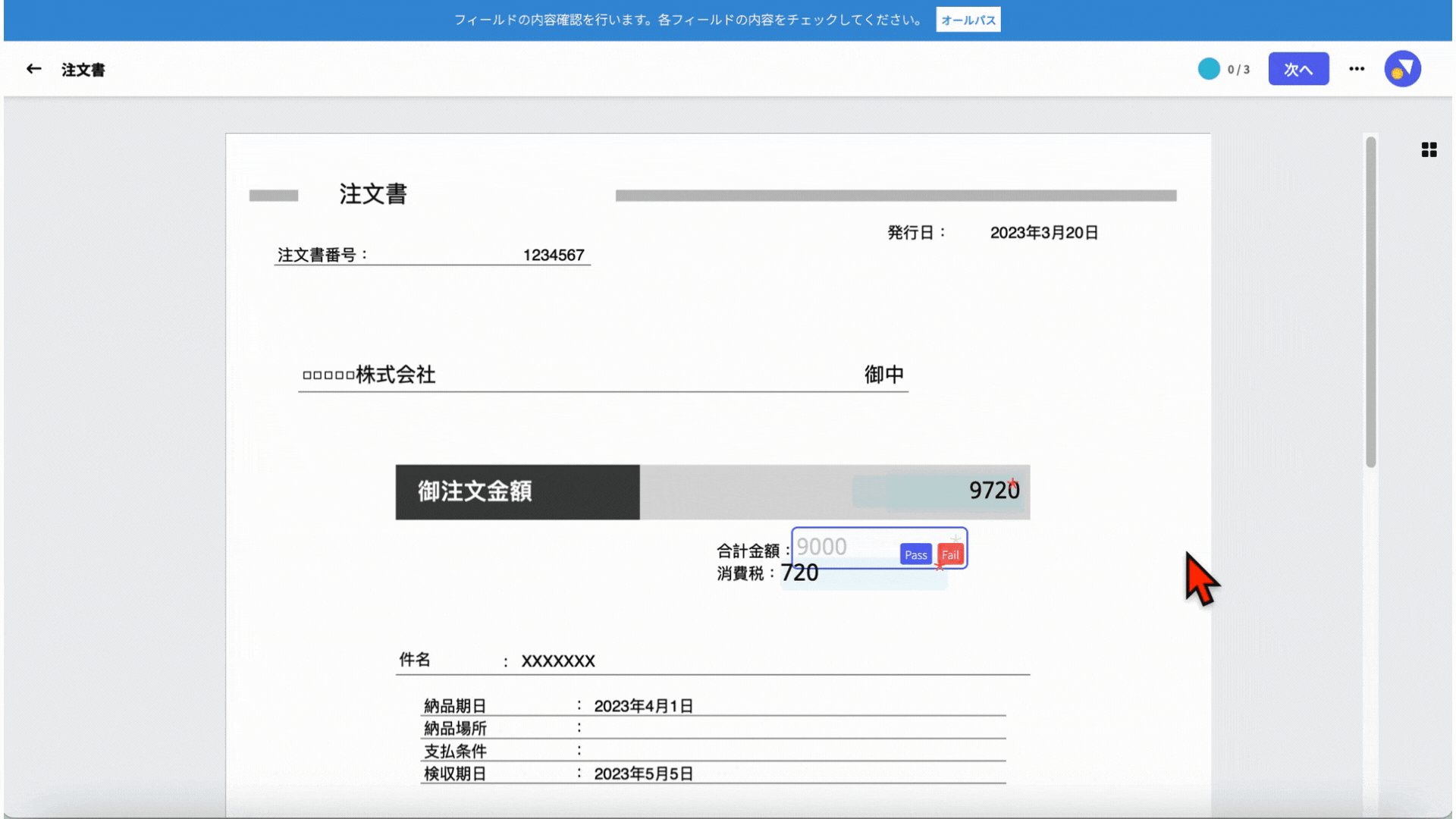Click the 件名 value XXXXXXX
The width and height of the screenshot is (1456, 819).
point(558,661)
